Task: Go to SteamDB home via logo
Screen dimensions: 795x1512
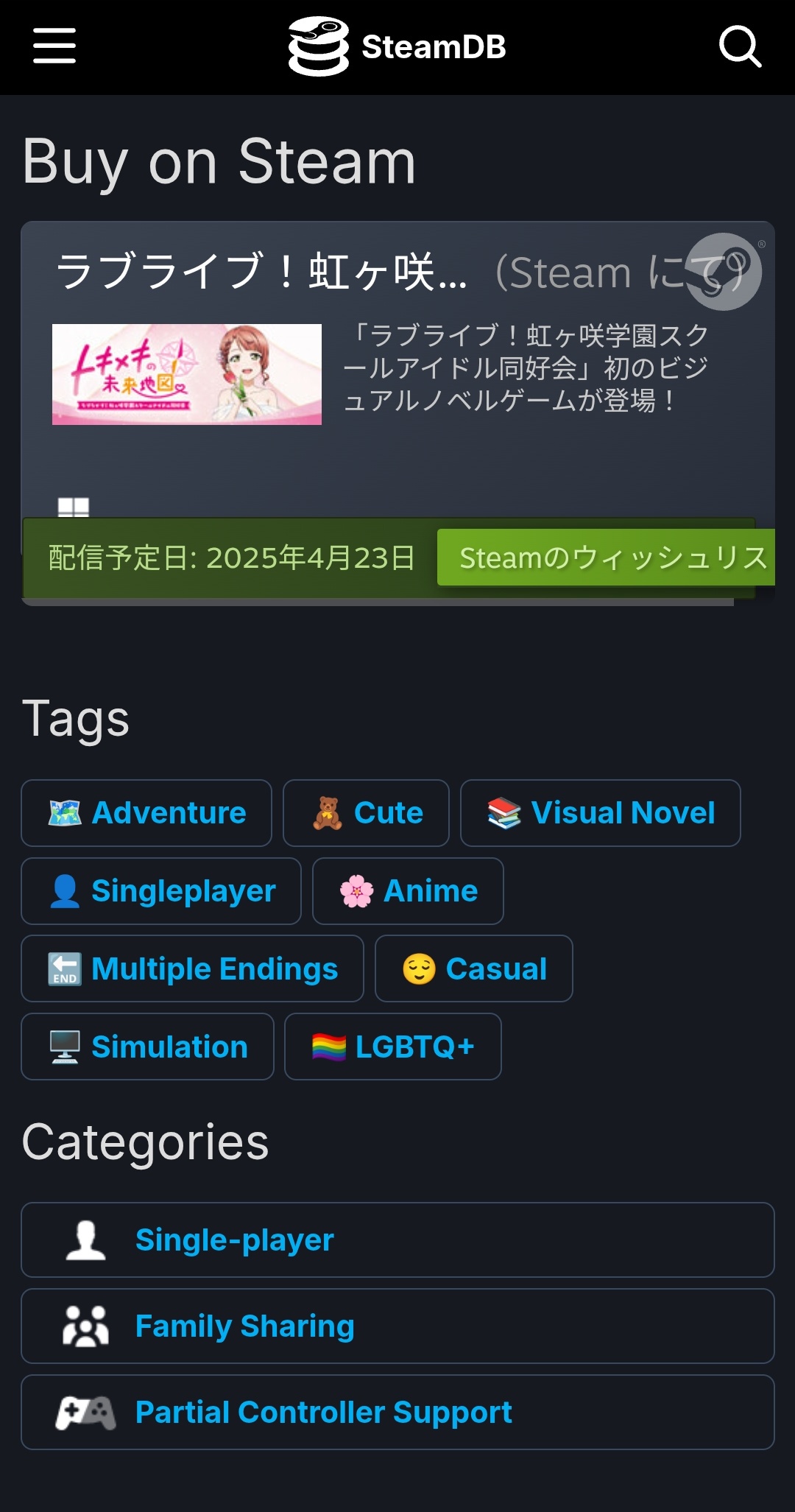Action: coord(397,46)
